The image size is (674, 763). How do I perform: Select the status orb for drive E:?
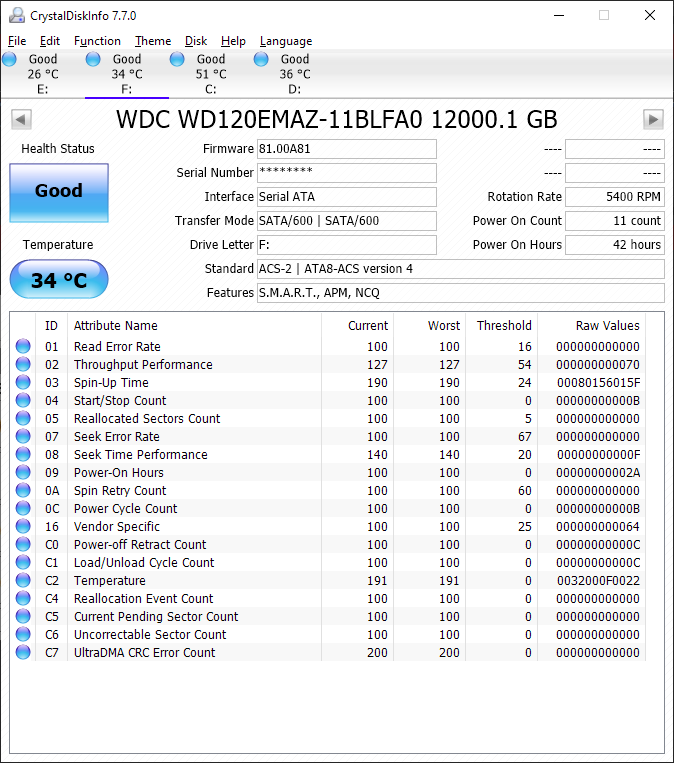(9, 60)
